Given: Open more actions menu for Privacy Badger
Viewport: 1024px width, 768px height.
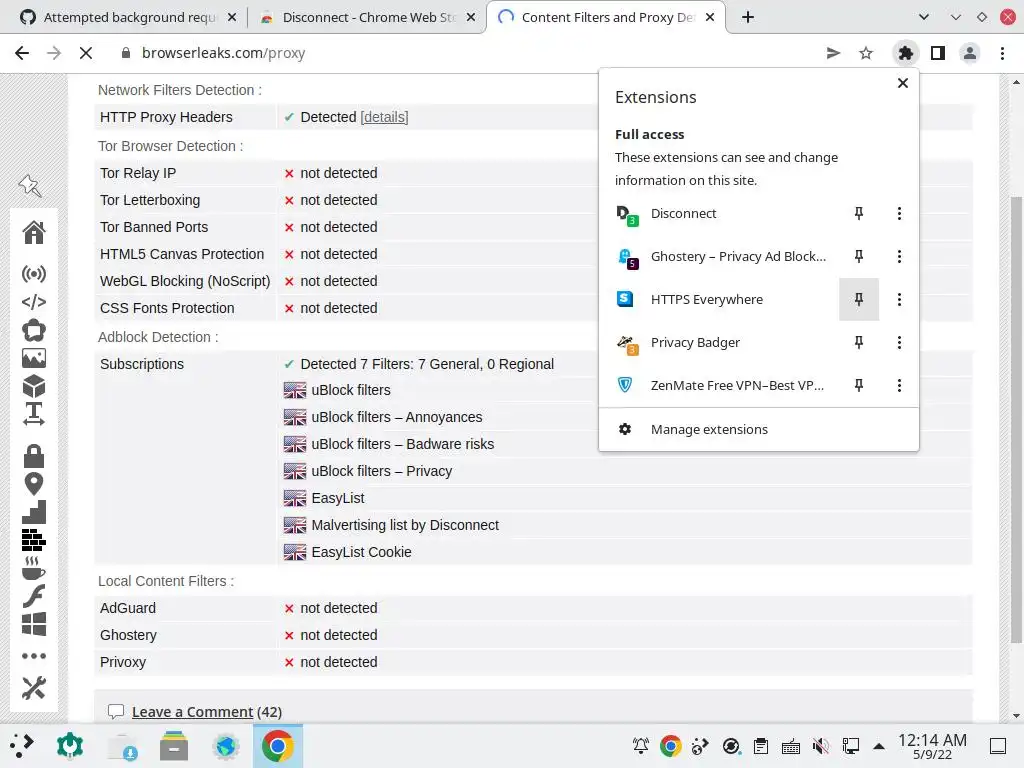Looking at the screenshot, I should pyautogui.click(x=899, y=342).
